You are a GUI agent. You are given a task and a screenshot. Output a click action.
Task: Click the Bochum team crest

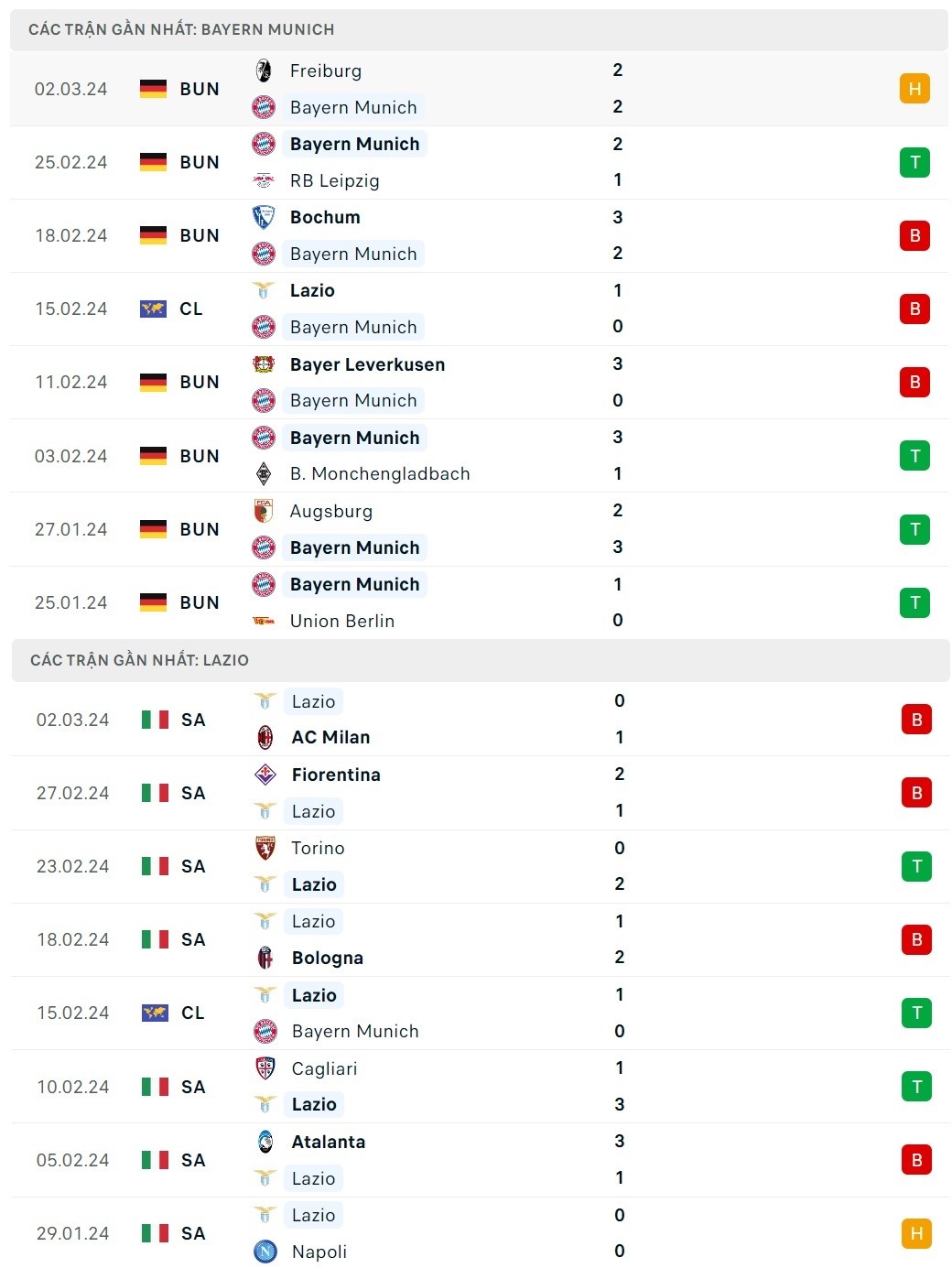[264, 217]
